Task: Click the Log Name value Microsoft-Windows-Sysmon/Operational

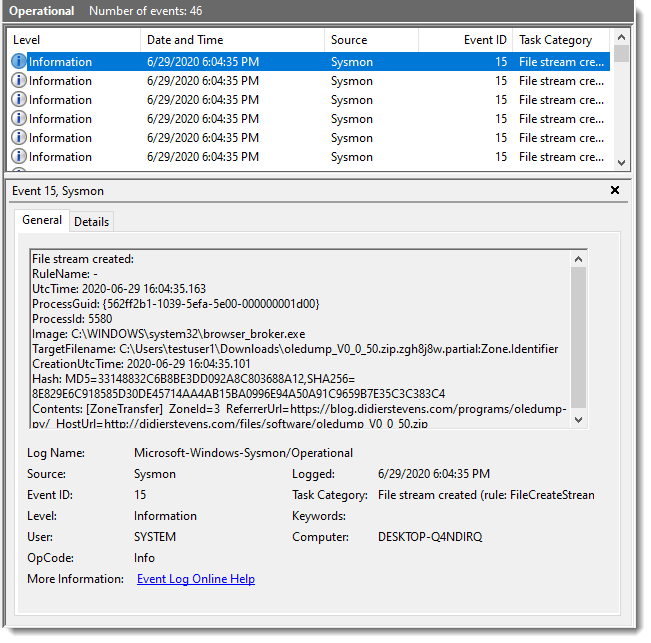Action: [243, 453]
